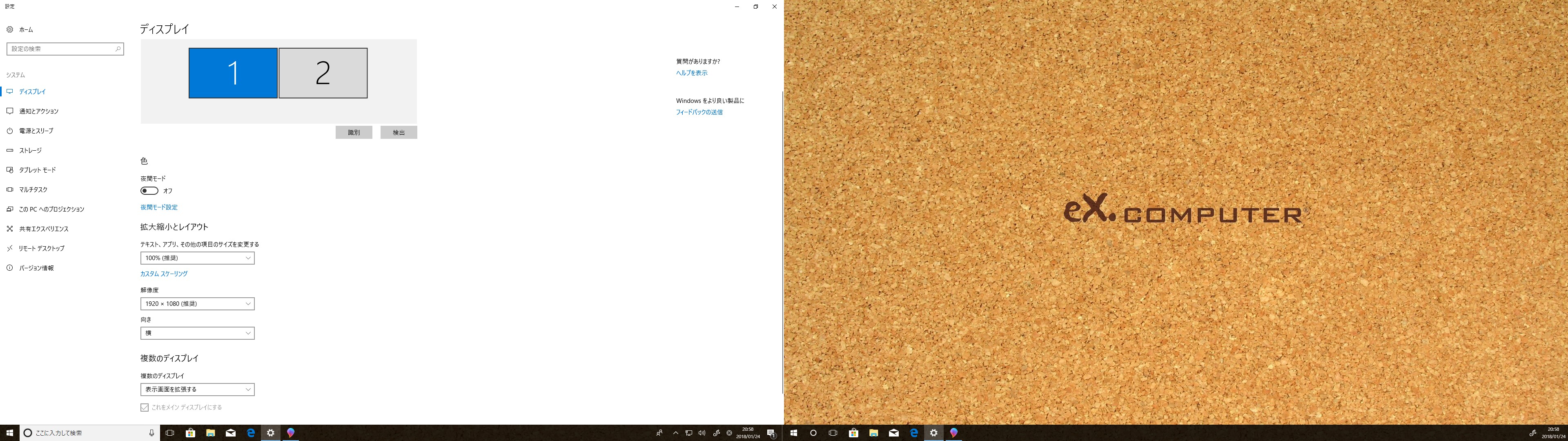Open Remote Desktop settings icon
This screenshot has width=1568, height=441.
[10, 249]
